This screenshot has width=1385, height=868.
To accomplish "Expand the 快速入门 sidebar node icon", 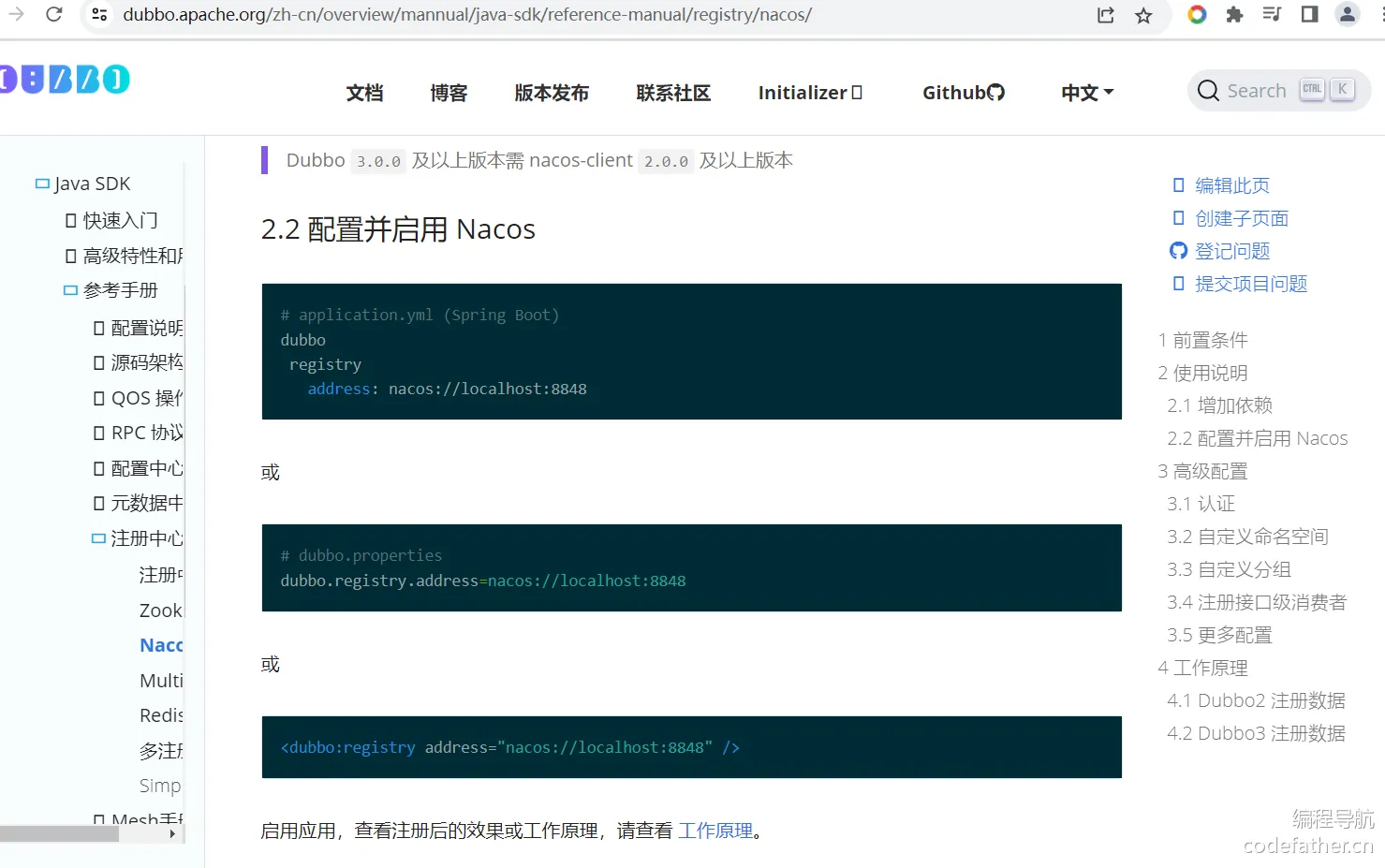I will [71, 221].
